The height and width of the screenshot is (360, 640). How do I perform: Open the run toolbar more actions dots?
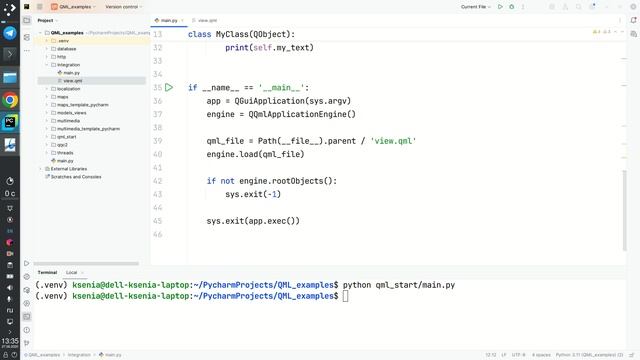523,7
